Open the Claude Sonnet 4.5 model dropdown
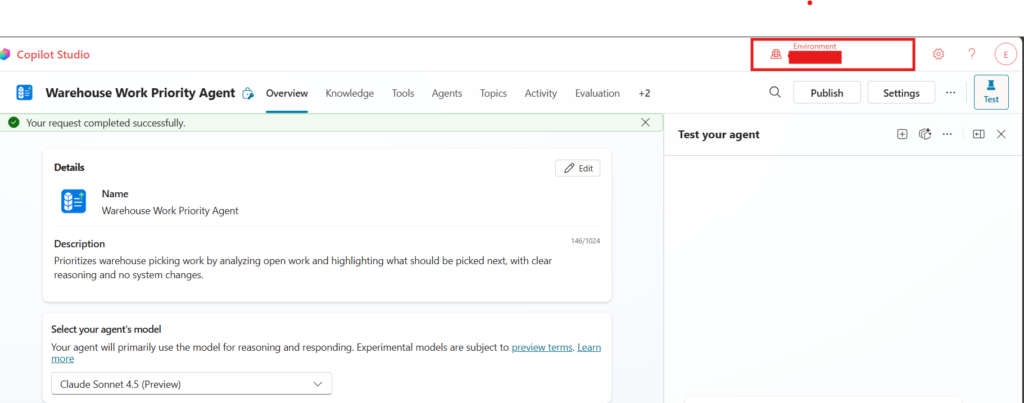 (191, 384)
